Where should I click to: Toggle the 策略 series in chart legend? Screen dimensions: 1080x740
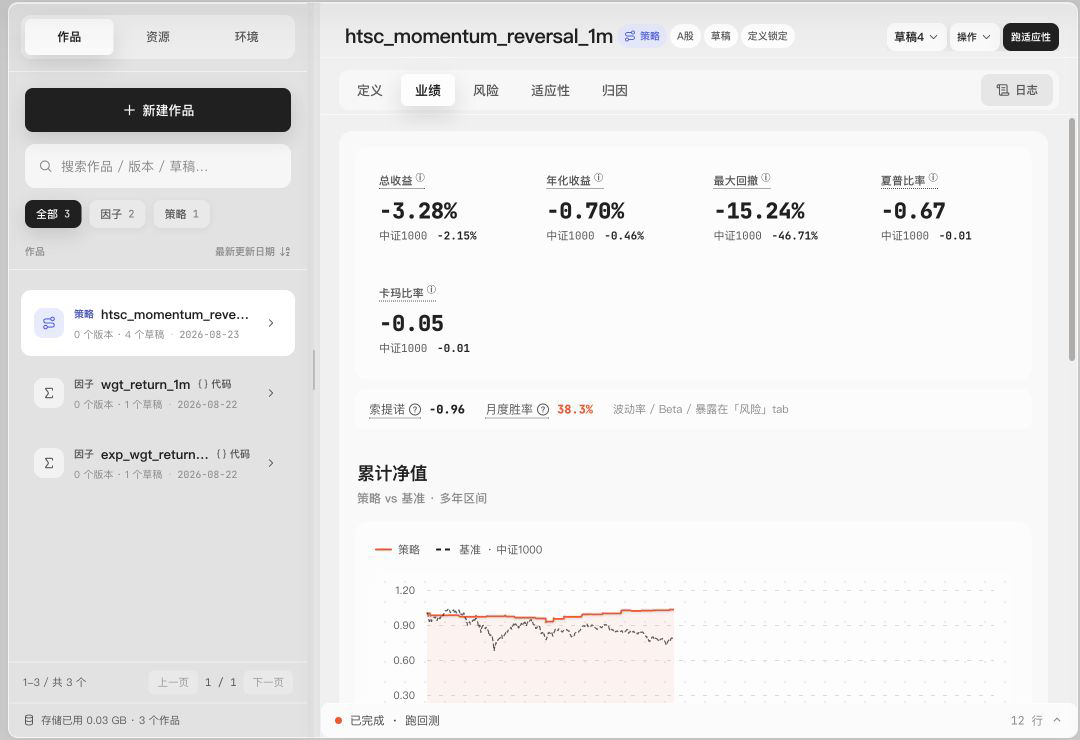(x=397, y=550)
